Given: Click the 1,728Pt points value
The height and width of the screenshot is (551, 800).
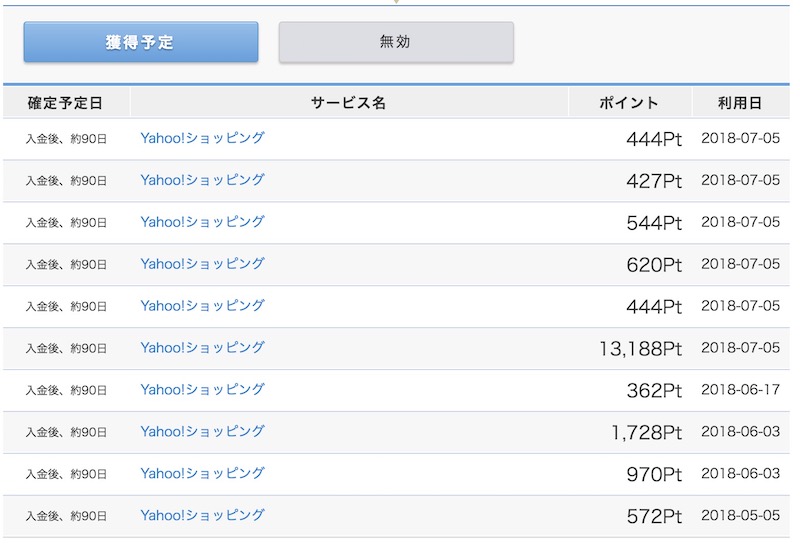Looking at the screenshot, I should click(646, 433).
